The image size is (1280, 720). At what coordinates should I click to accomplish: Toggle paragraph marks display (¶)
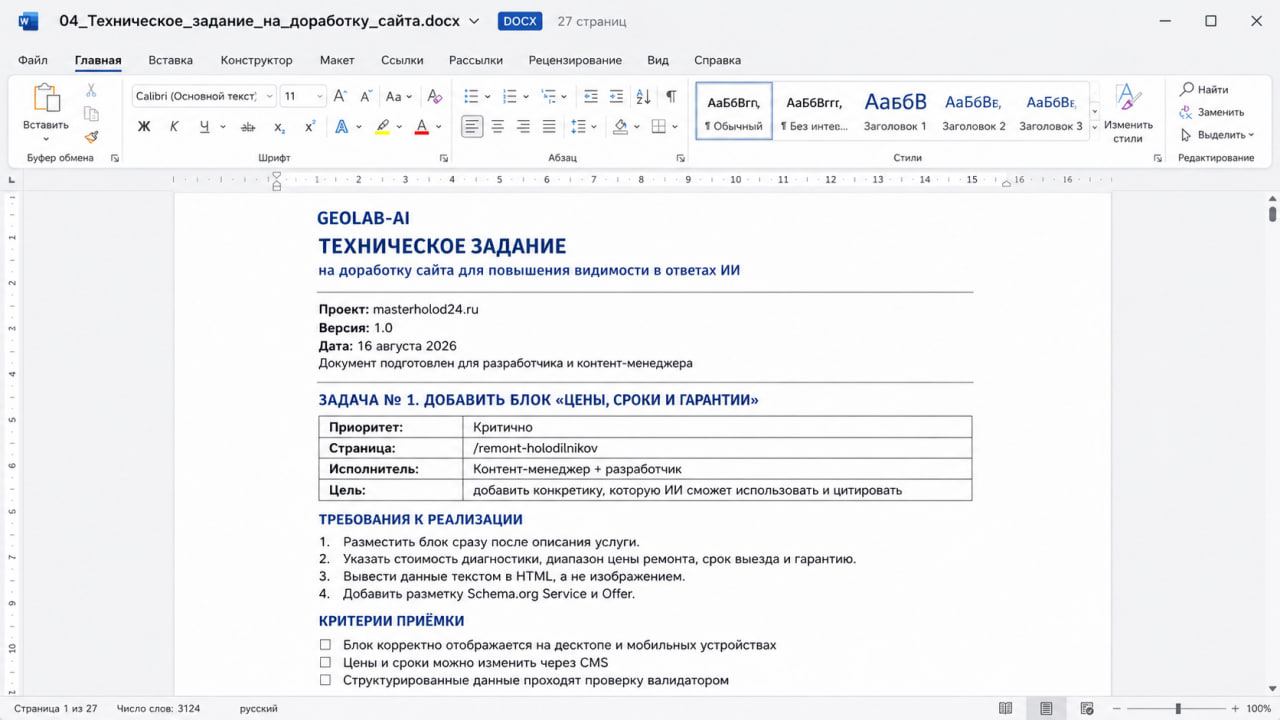coord(671,96)
